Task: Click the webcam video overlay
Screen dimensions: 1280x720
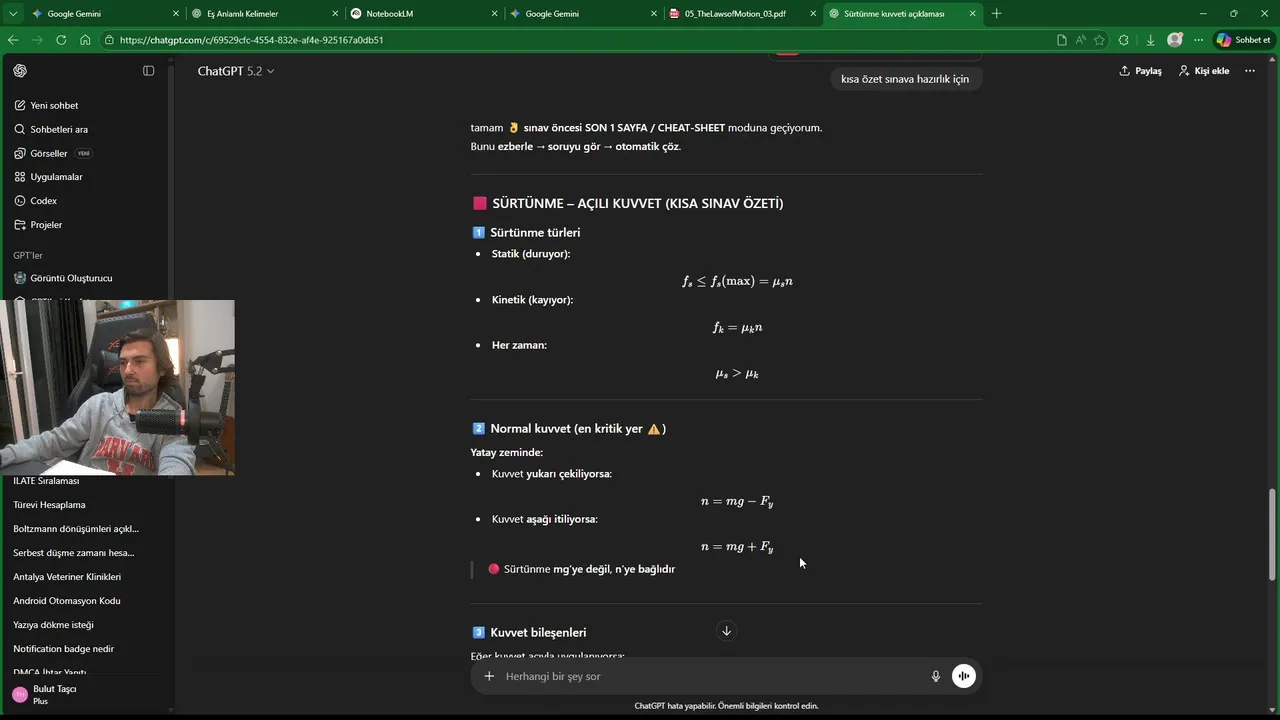Action: tap(117, 387)
